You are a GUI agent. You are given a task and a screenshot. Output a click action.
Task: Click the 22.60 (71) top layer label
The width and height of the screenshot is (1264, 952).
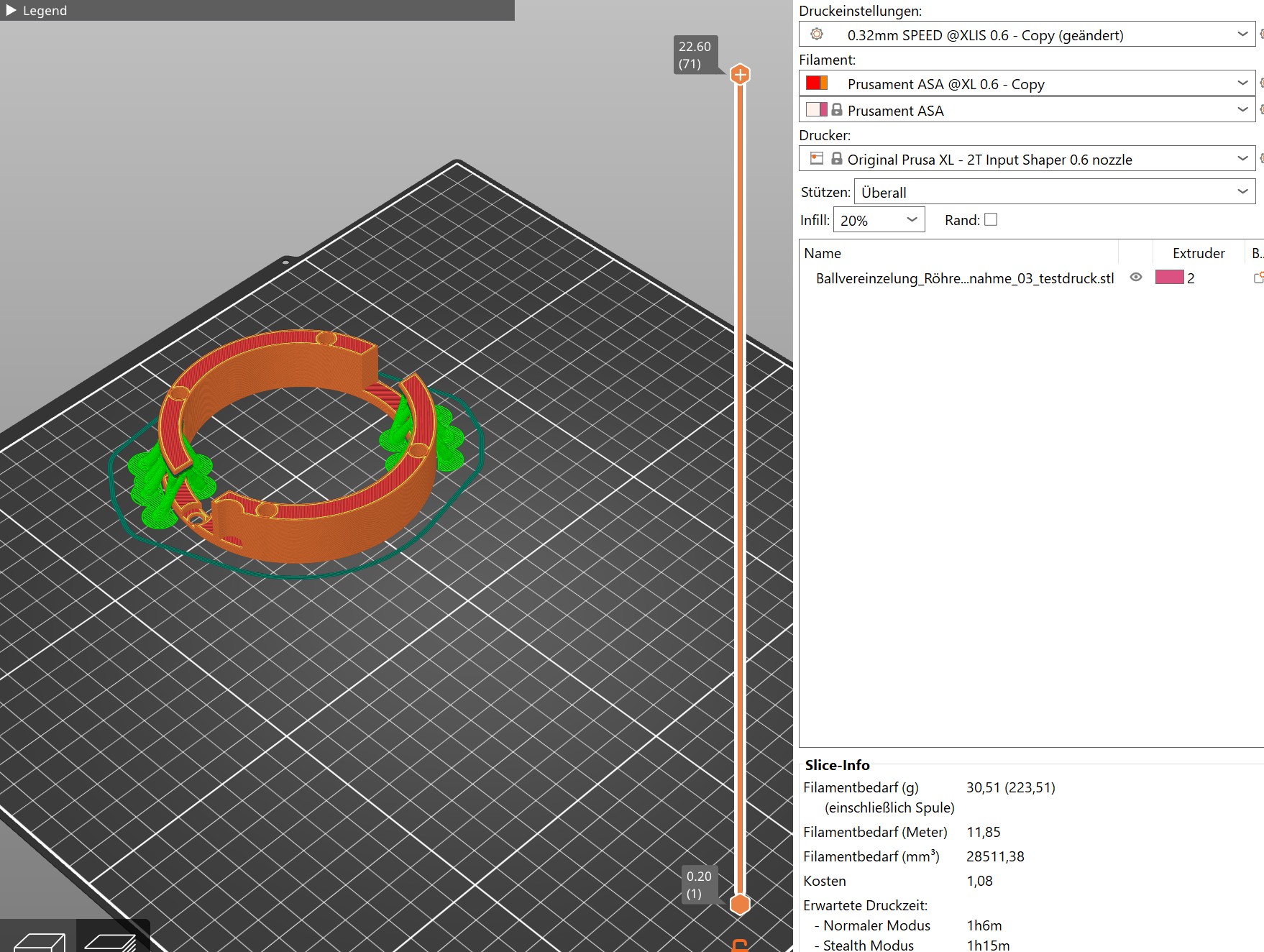[x=695, y=55]
